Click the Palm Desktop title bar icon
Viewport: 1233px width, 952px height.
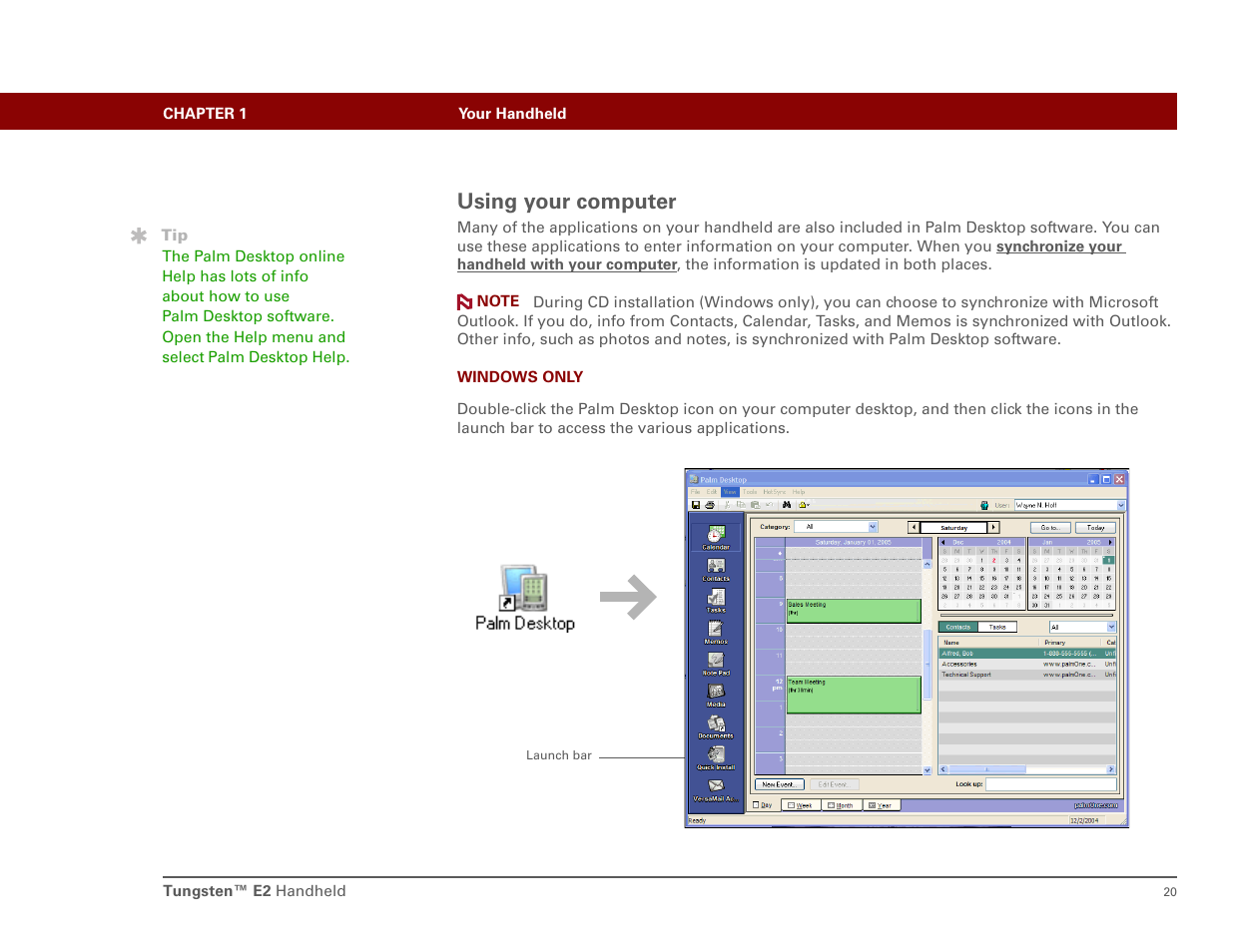coord(693,479)
